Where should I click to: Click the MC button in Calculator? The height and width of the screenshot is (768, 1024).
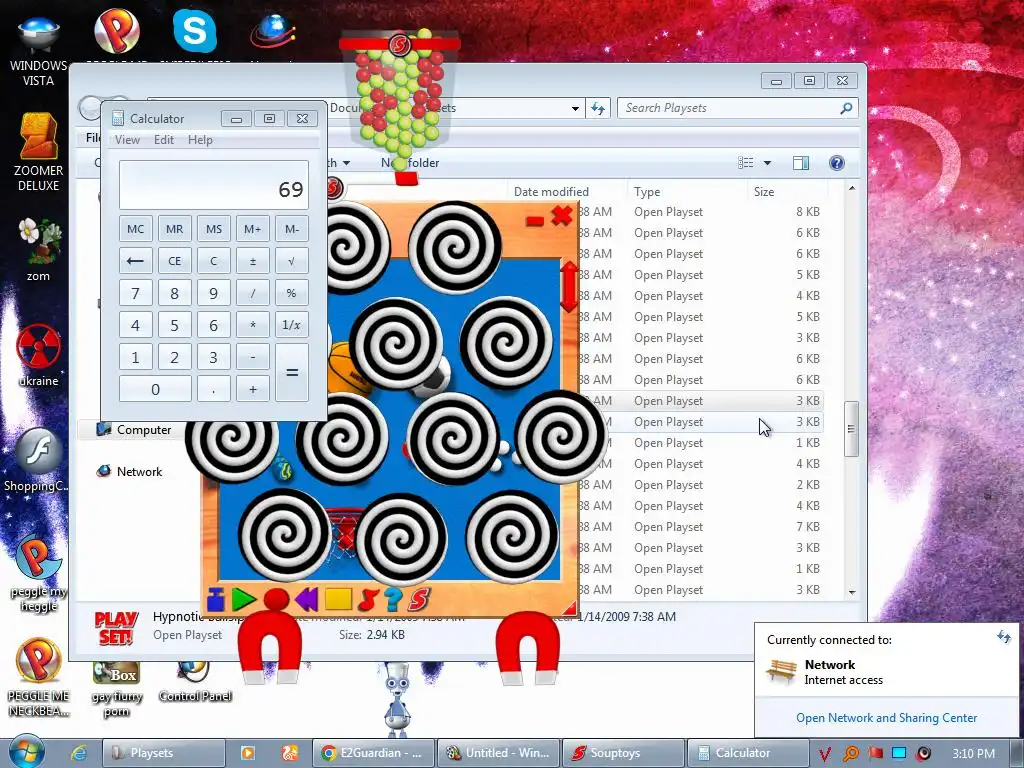(135, 229)
